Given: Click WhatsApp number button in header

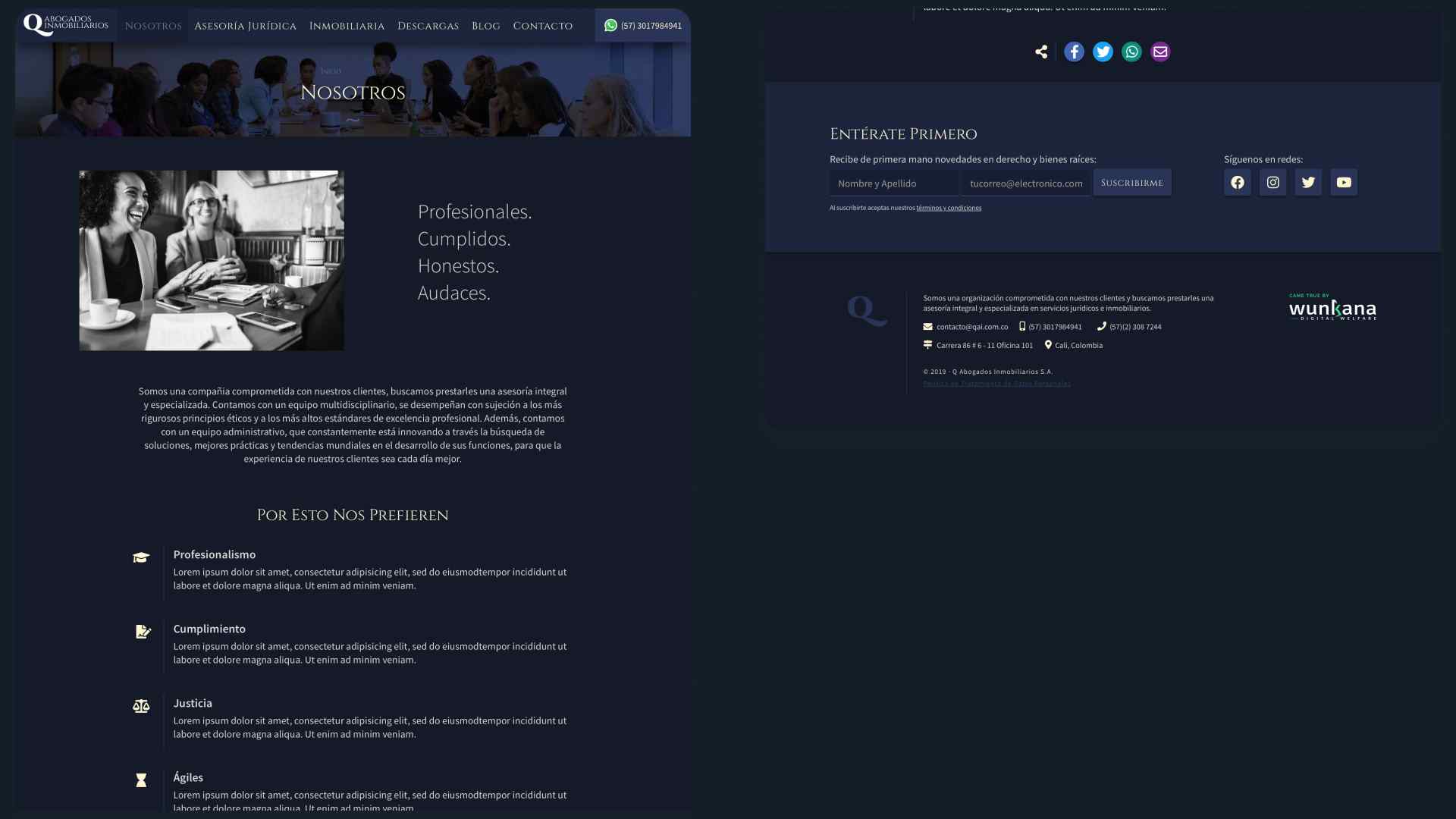Looking at the screenshot, I should click(x=642, y=25).
